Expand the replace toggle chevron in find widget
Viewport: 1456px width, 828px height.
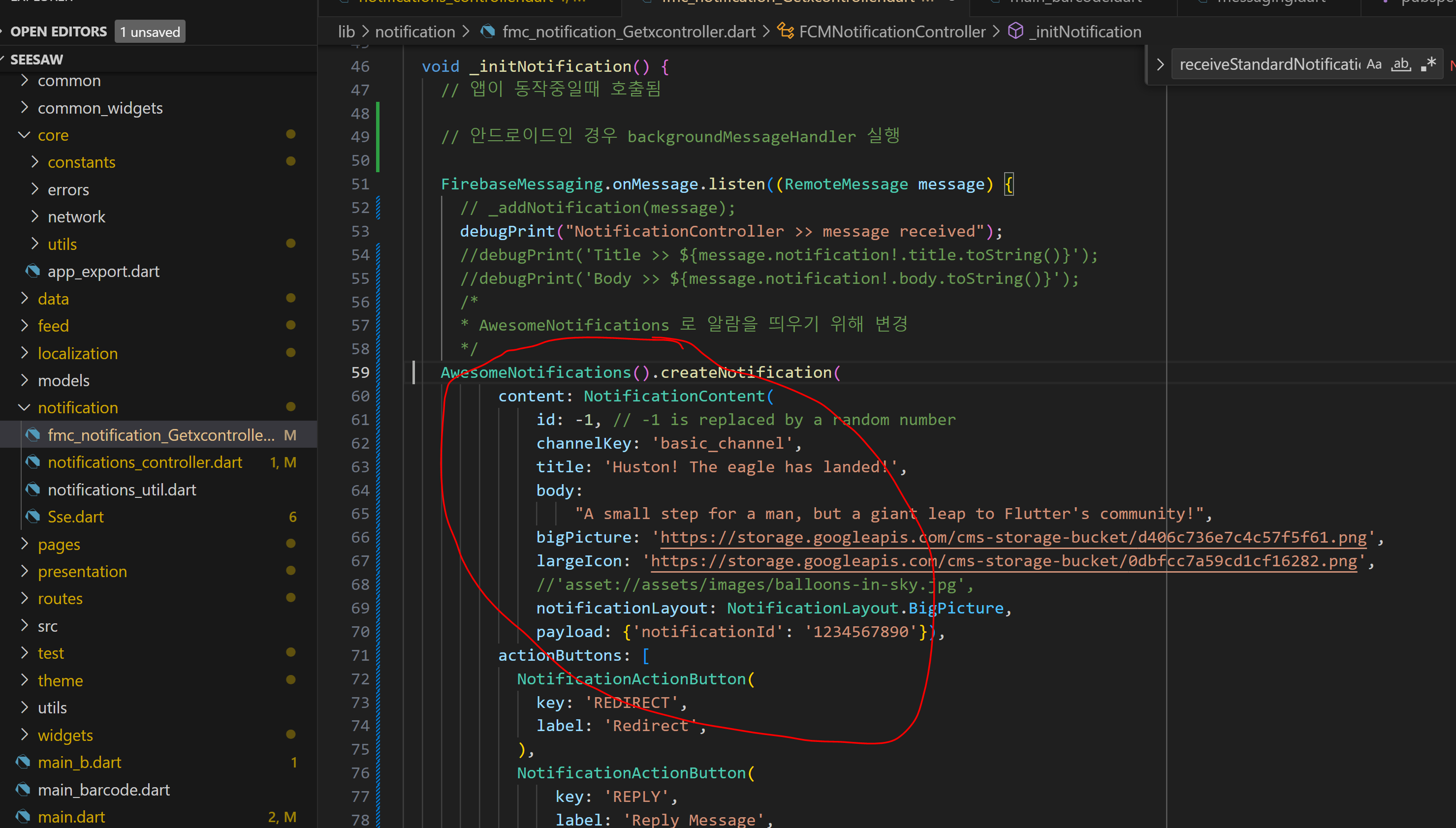coord(1160,65)
